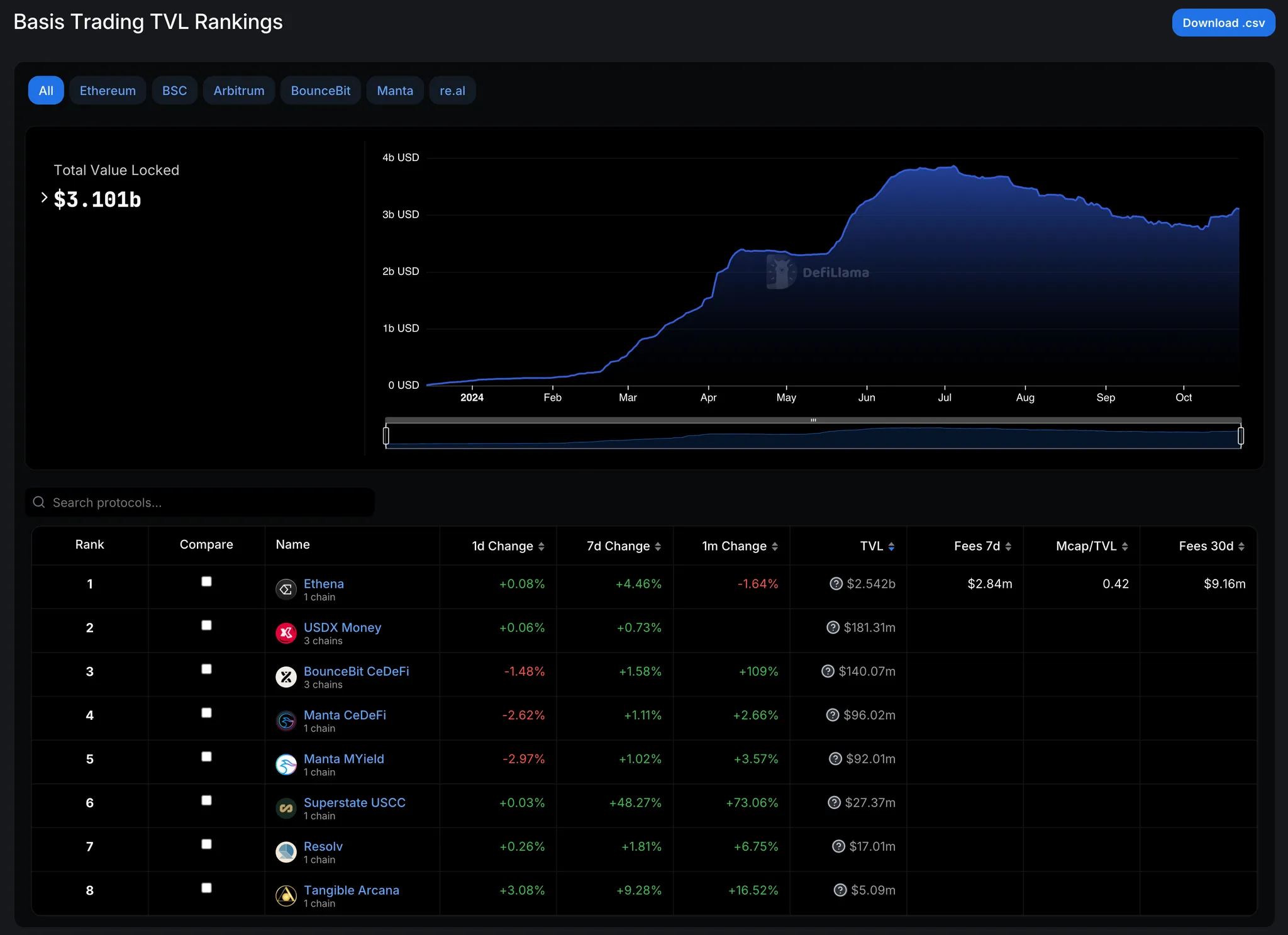
Task: Select the Ethereum chain tab
Action: click(108, 91)
